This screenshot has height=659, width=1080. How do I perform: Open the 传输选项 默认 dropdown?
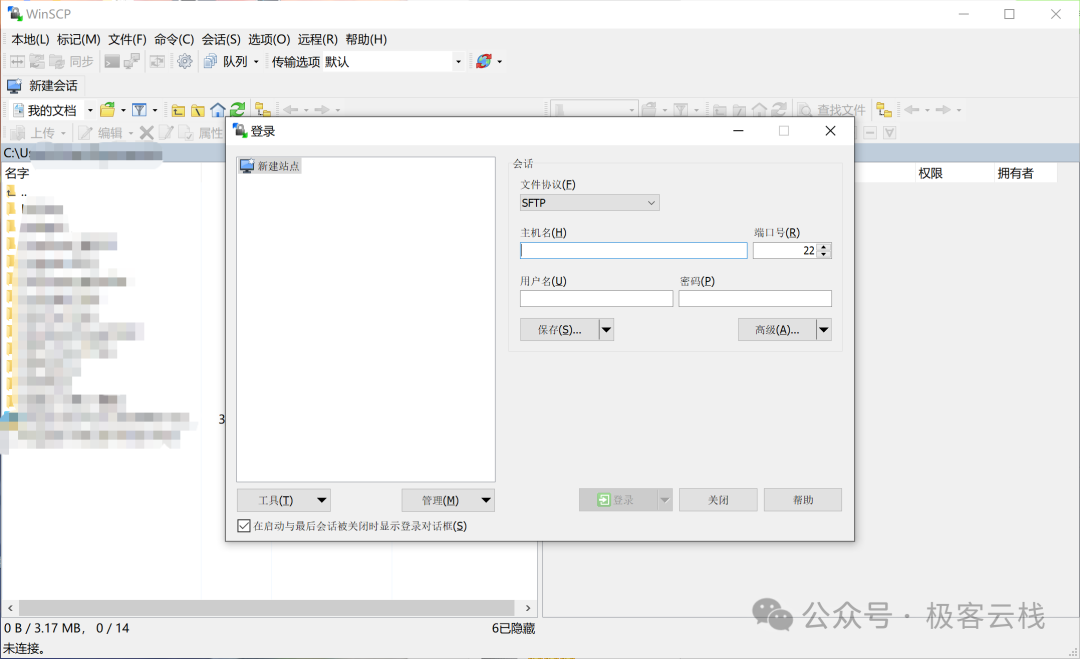coord(458,62)
